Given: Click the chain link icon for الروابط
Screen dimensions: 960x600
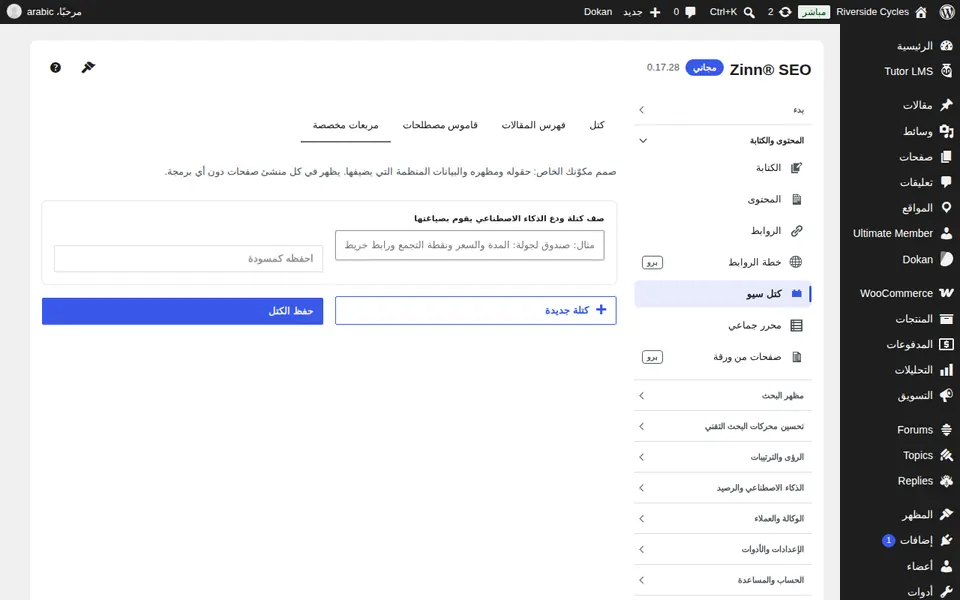Looking at the screenshot, I should 796,231.
